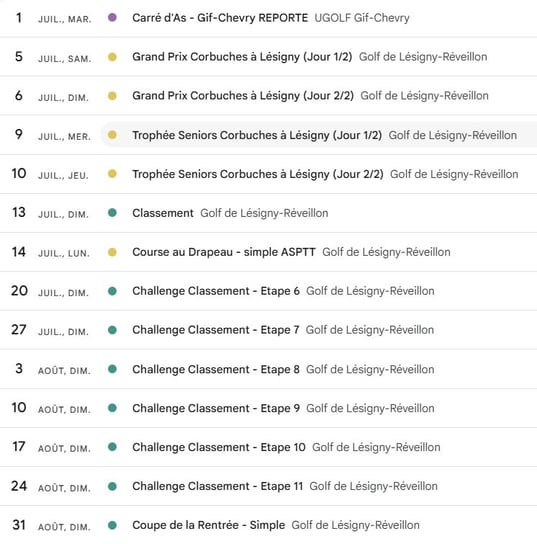The height and width of the screenshot is (544, 537).
Task: Click yellow dot of Grand Prix Jour 1/2
Action: [112, 57]
